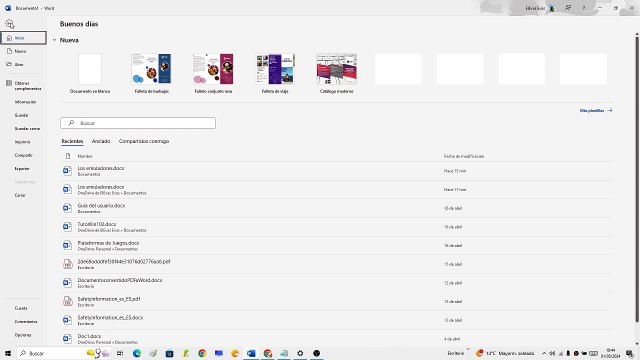Open Exportar in the sidebar

point(22,169)
